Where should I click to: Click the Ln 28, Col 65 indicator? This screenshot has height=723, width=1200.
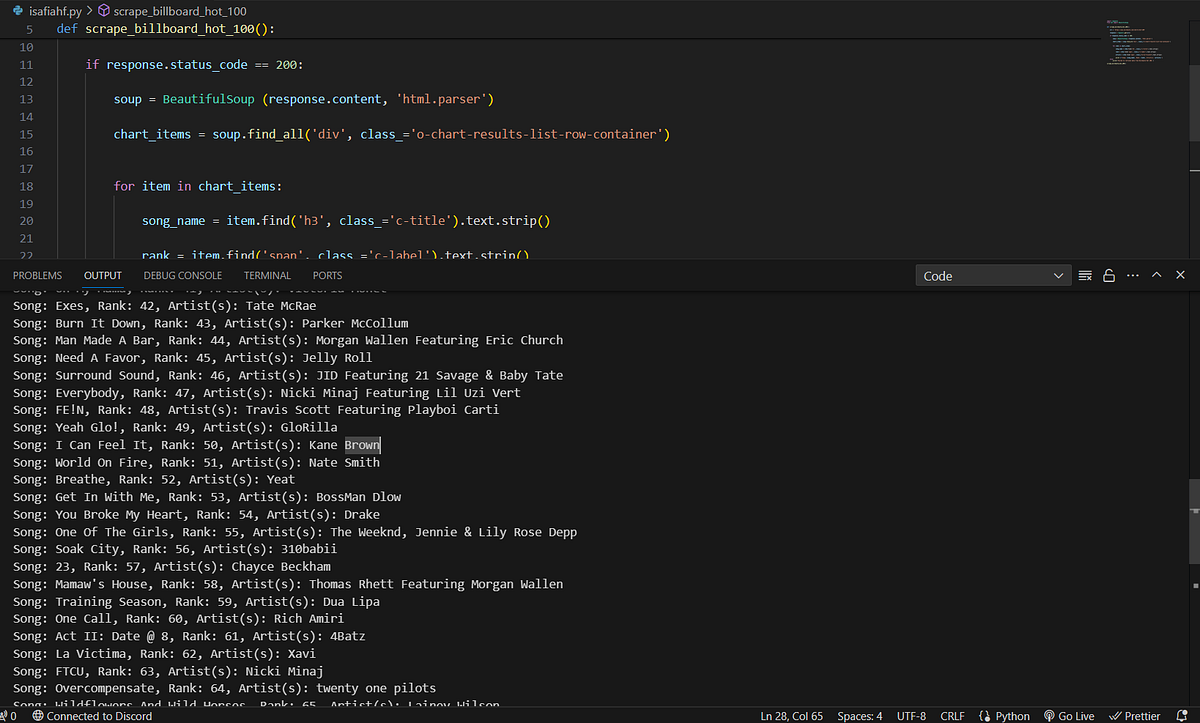pyautogui.click(x=790, y=716)
